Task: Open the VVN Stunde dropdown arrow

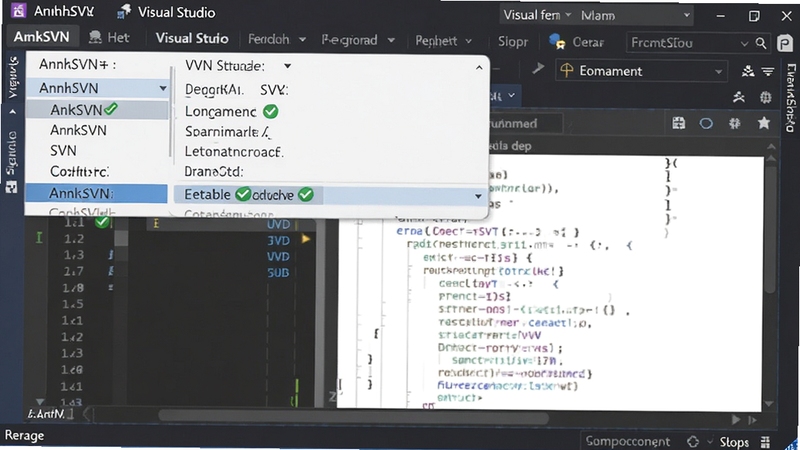Action: (x=287, y=66)
